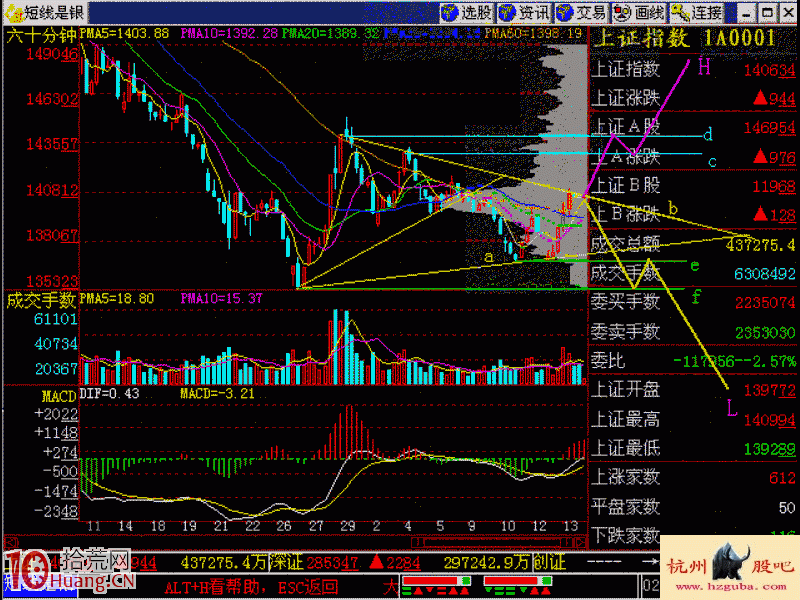Image resolution: width=800 pixels, height=600 pixels.
Task: Click the date label 29 on time axis
Action: [x=348, y=526]
